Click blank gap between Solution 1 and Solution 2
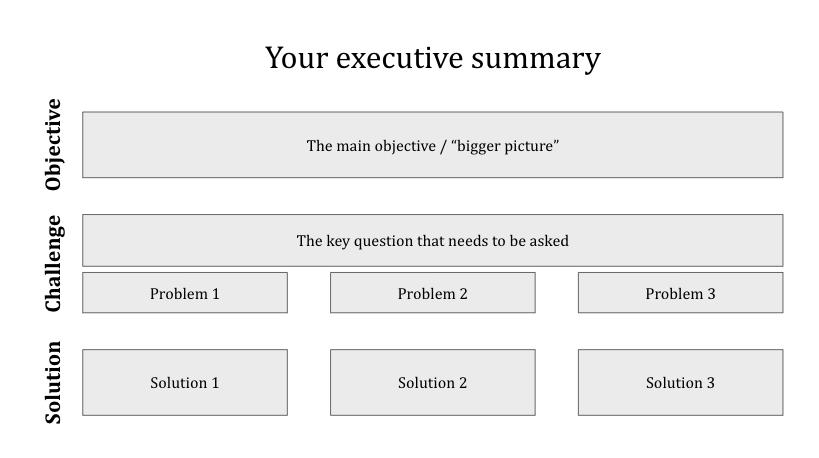The height and width of the screenshot is (458, 819). click(308, 382)
